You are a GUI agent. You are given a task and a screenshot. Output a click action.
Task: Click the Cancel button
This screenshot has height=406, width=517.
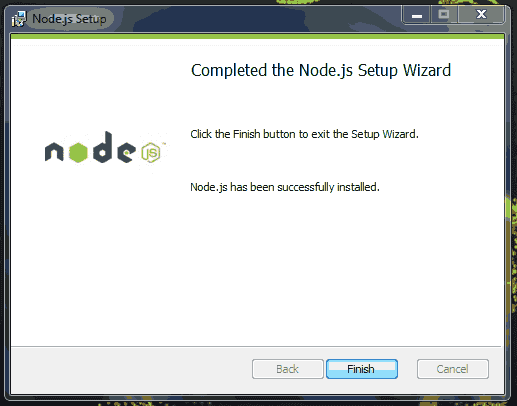click(x=453, y=369)
